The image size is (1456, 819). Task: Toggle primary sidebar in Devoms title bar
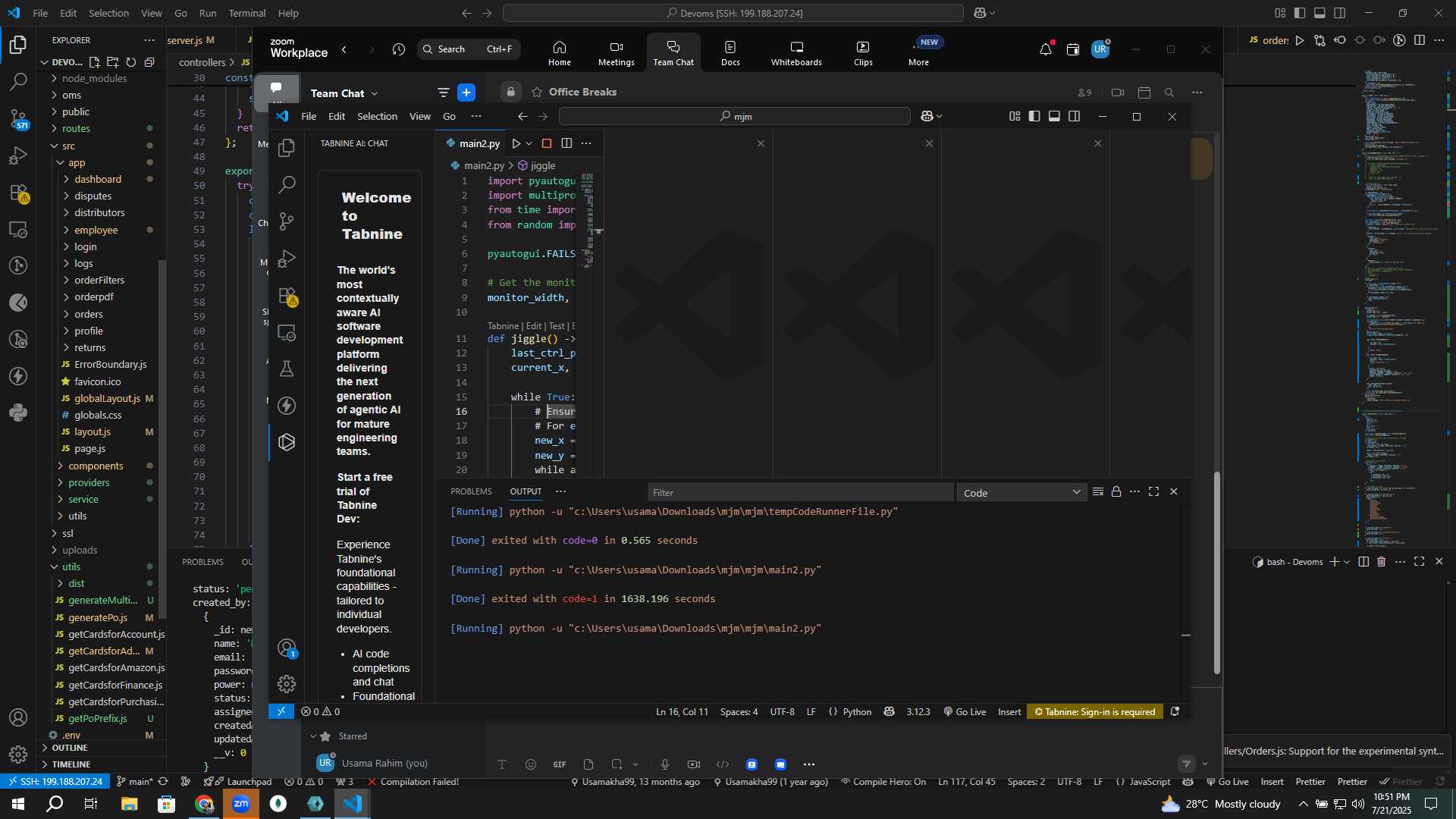pos(1300,13)
